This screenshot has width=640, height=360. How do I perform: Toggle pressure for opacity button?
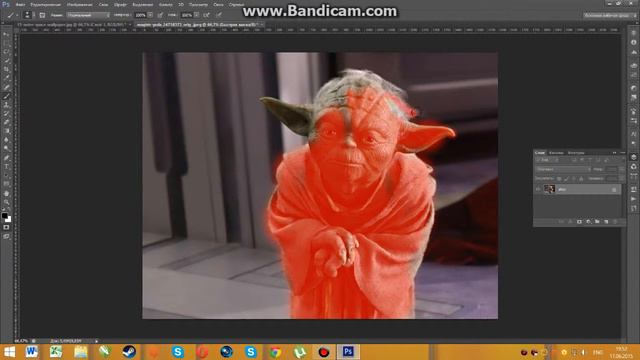(x=160, y=15)
